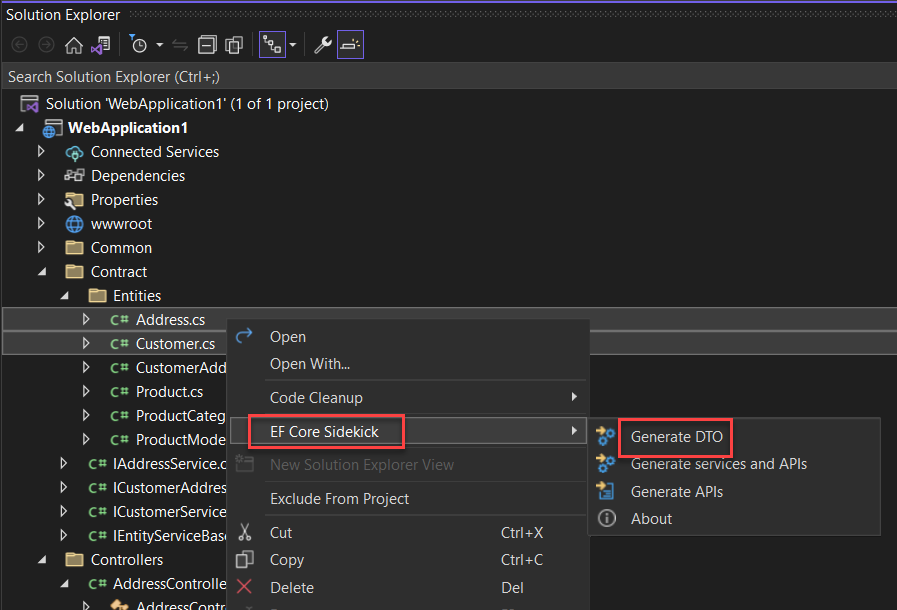The width and height of the screenshot is (897, 610).
Task: Open the Pending Changes Filter dropdown arrow
Action: (160, 45)
